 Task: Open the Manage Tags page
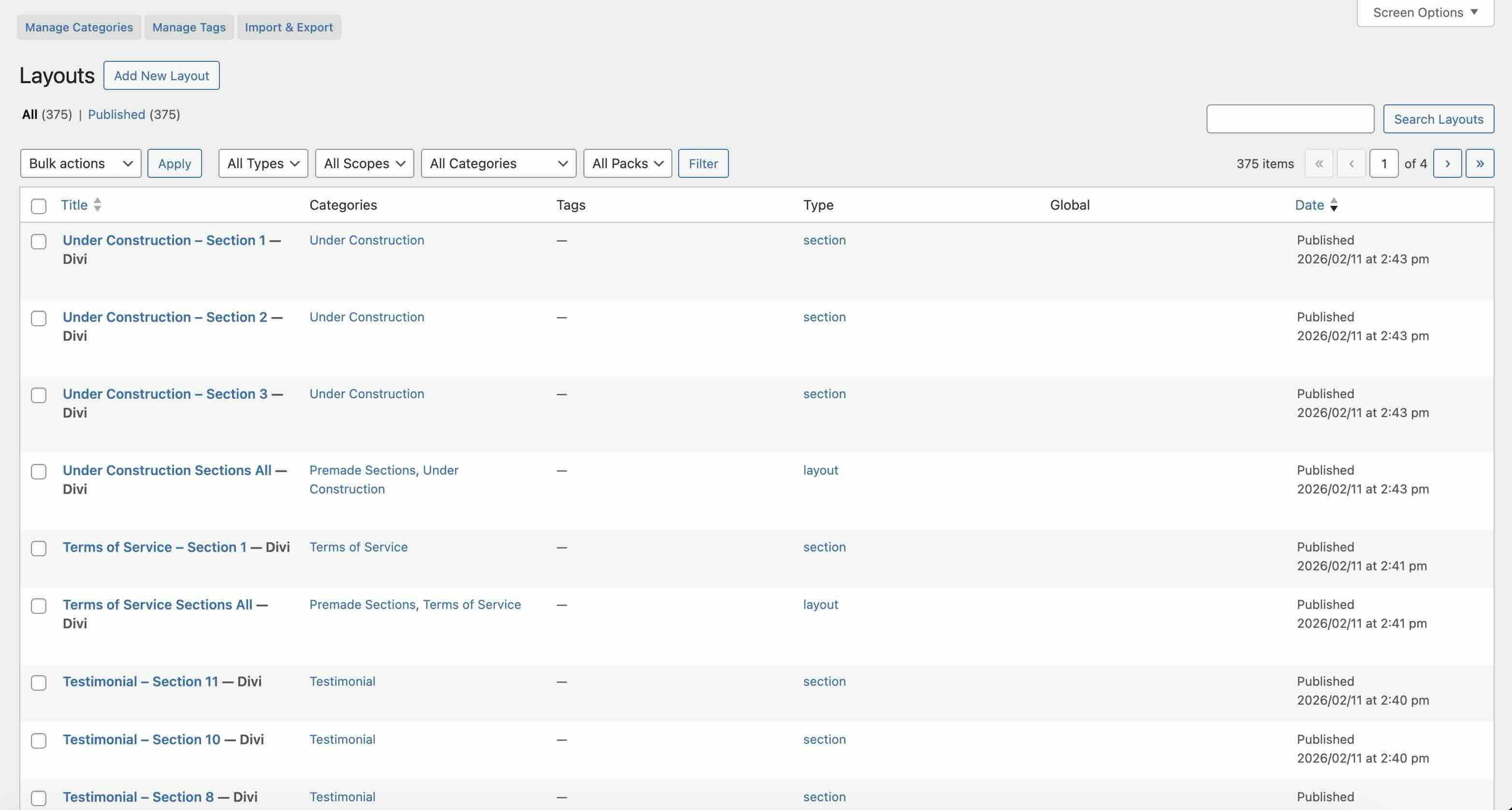pyautogui.click(x=189, y=27)
